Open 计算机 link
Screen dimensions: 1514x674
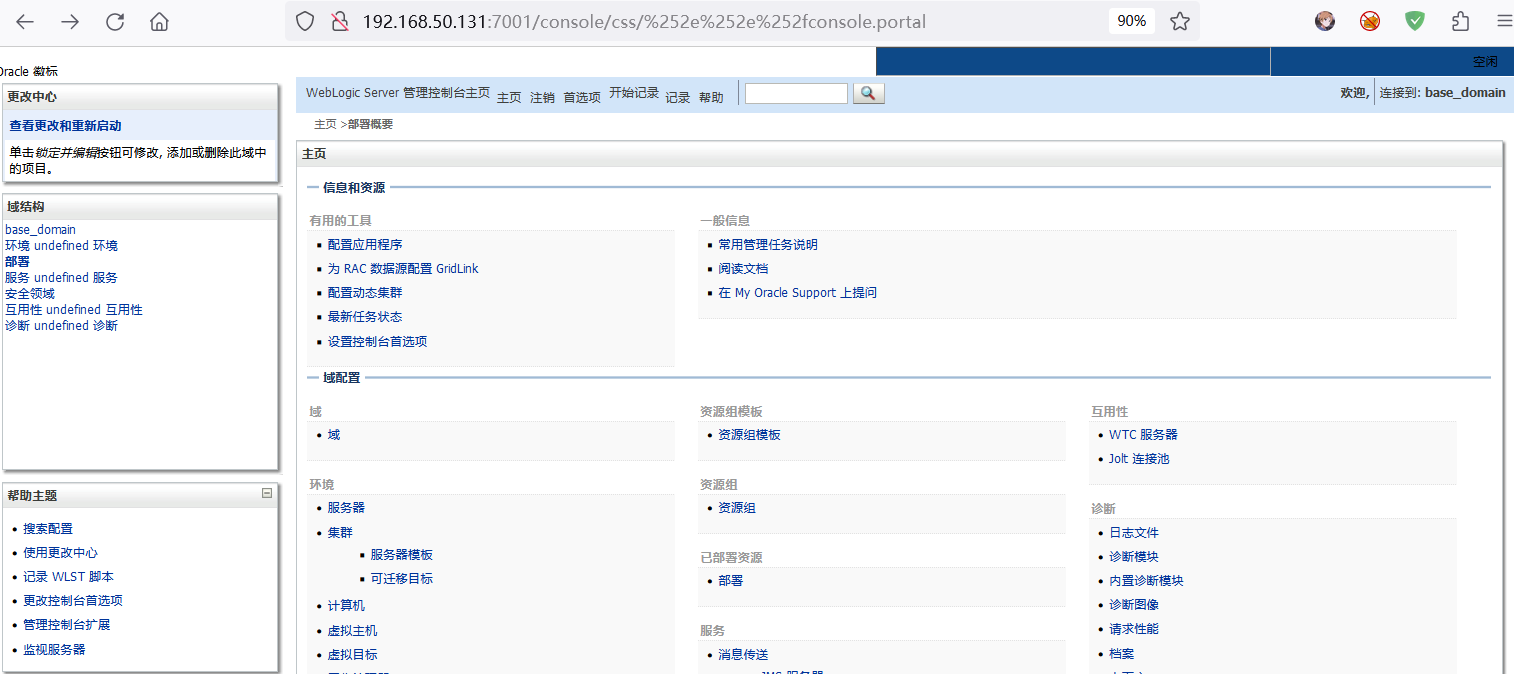pos(346,606)
